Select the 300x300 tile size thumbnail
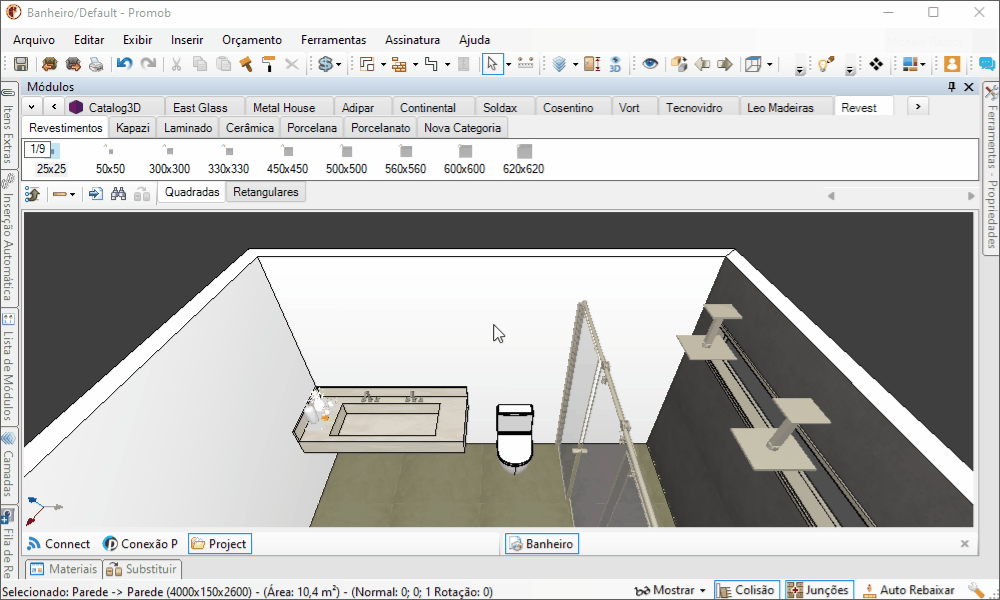Screen dimensions: 1000x600 pyautogui.click(x=169, y=159)
